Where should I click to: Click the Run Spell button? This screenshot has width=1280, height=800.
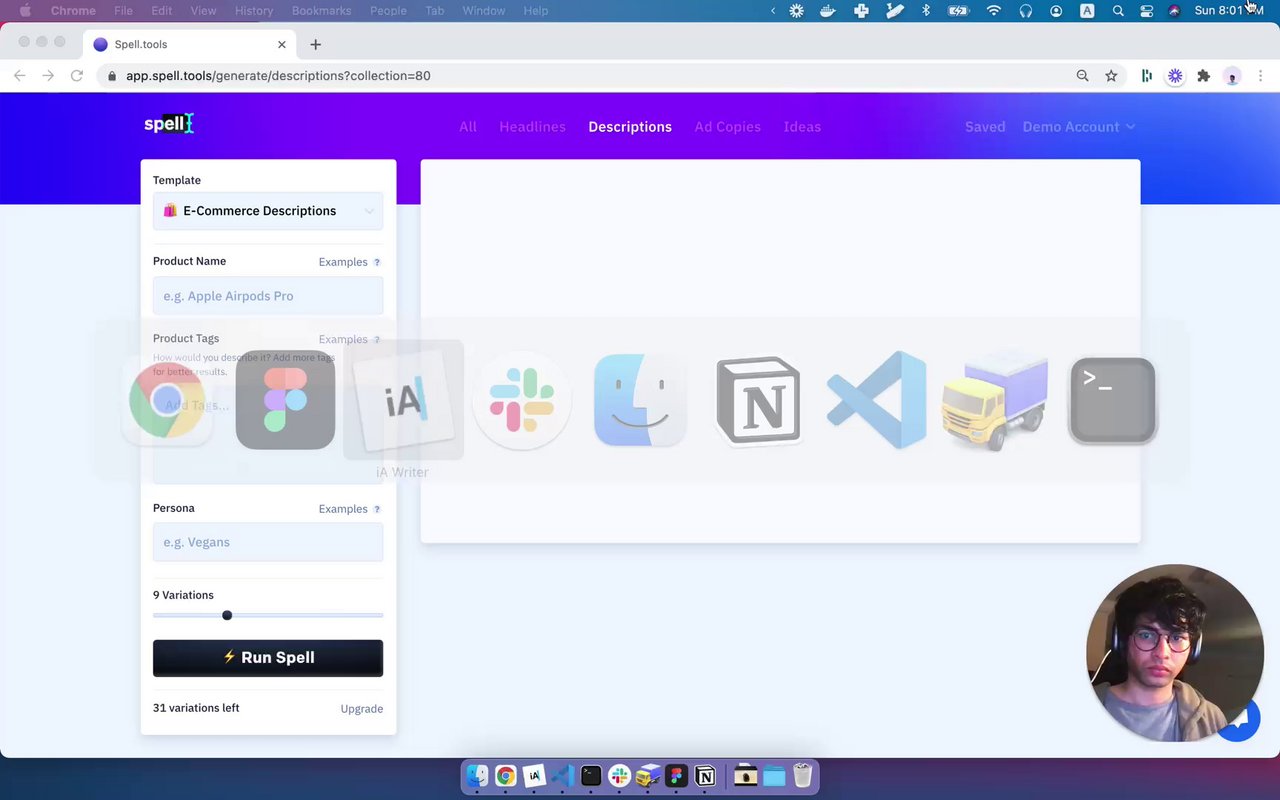pos(268,658)
